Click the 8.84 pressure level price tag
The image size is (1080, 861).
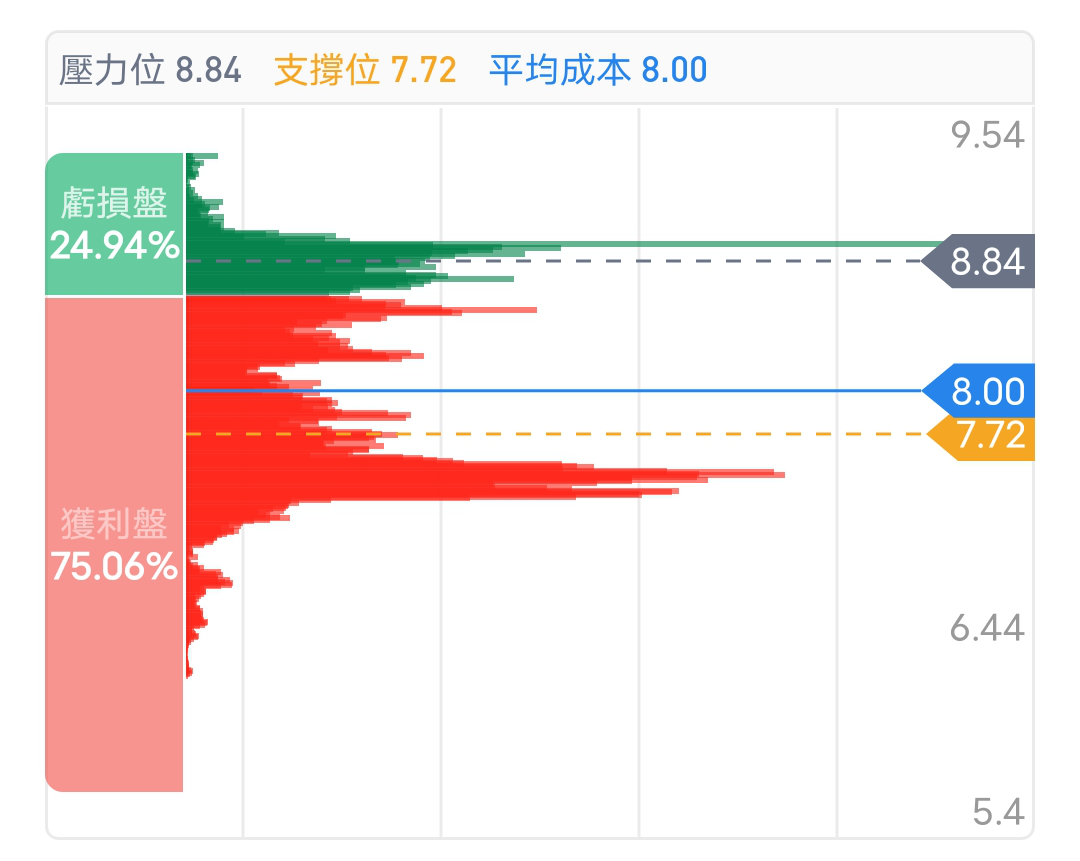(979, 261)
